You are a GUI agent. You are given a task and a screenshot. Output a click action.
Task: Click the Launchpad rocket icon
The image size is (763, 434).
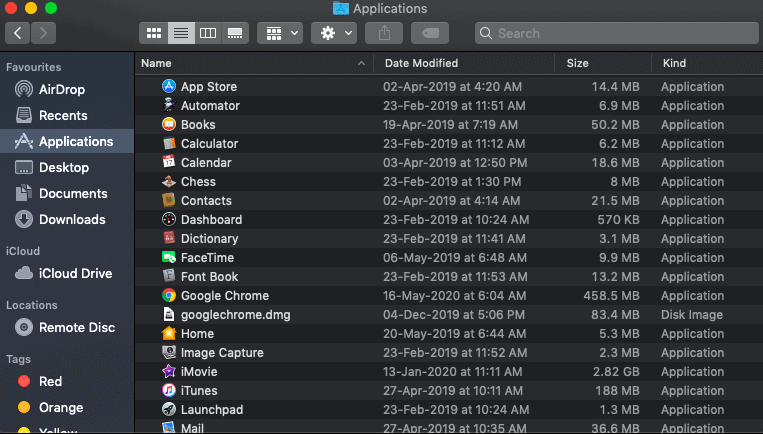pos(168,409)
